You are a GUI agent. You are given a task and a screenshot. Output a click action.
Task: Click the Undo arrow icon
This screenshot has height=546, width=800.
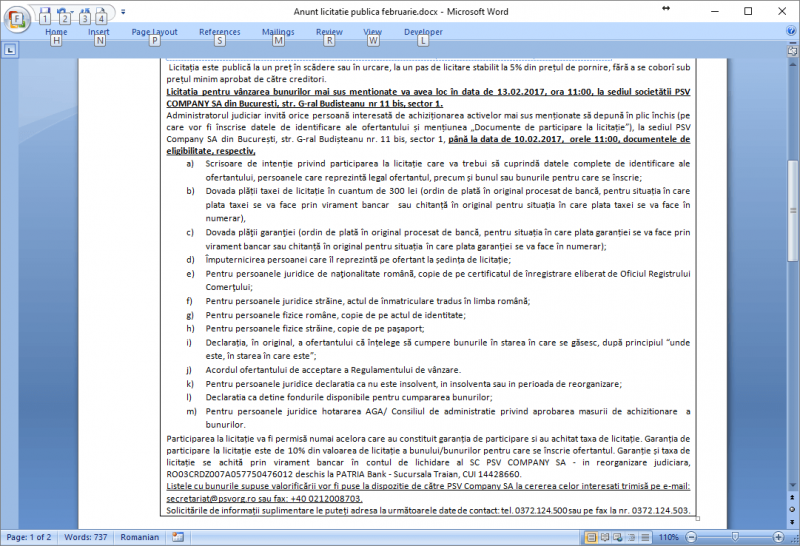[62, 12]
